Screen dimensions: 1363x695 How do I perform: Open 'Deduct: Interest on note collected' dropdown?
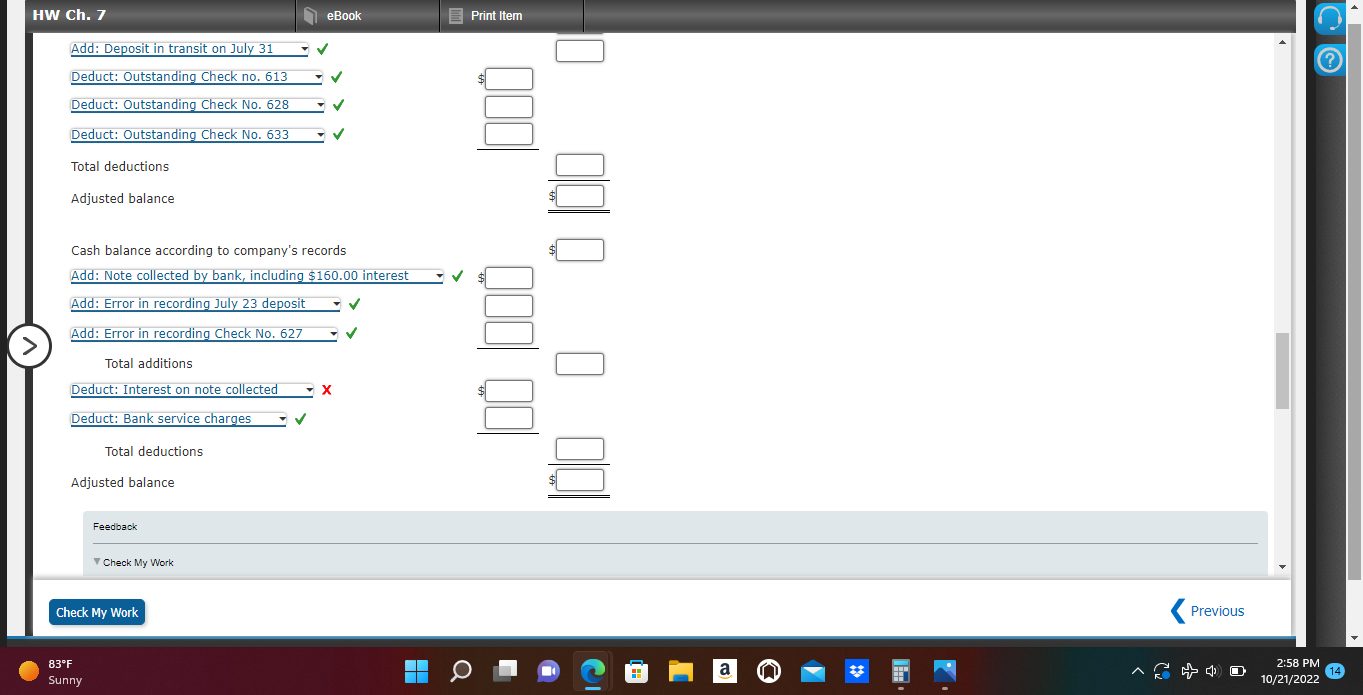click(192, 390)
